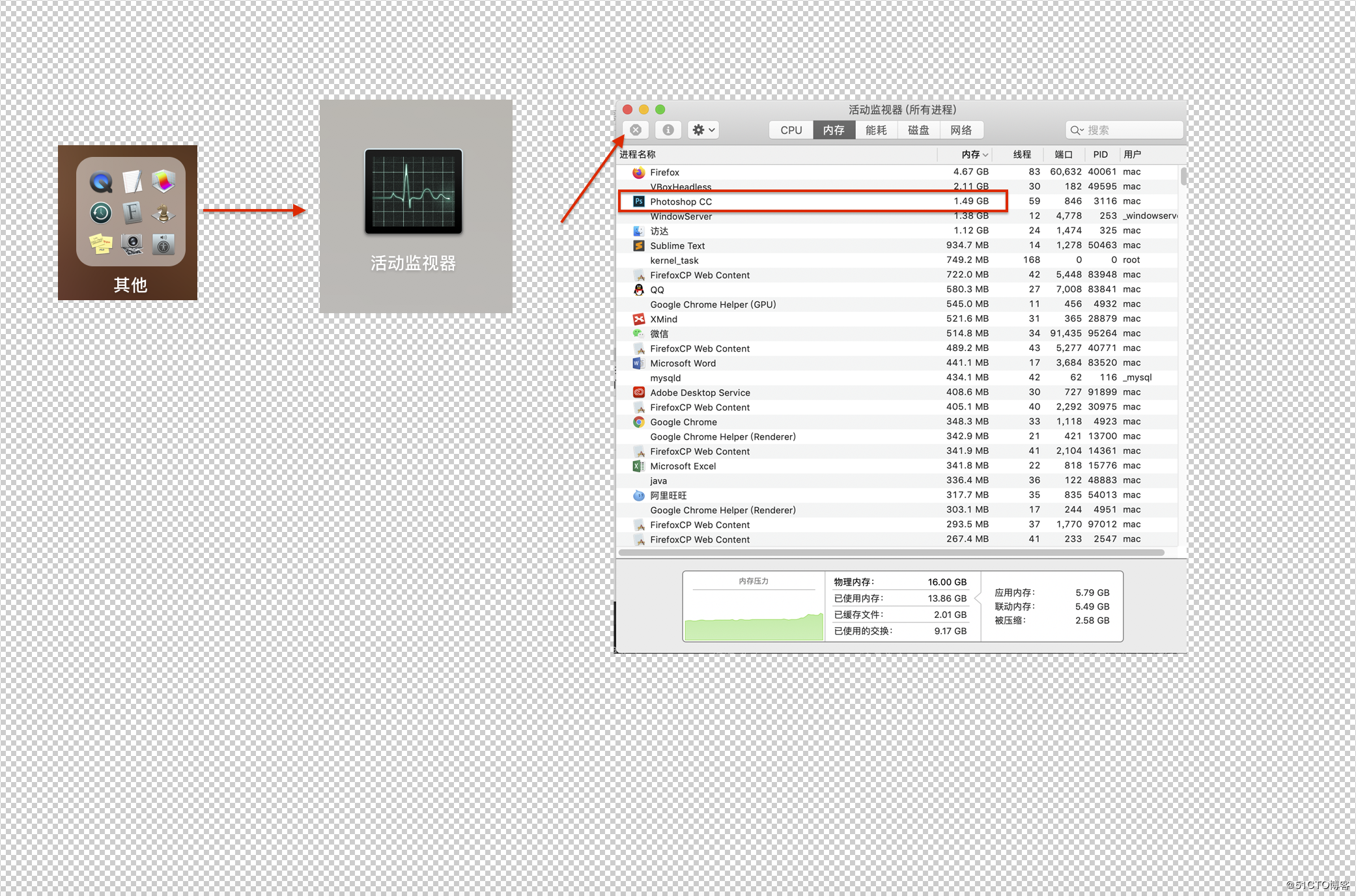Click the 已使用内存 13.86 GB value
1356x896 pixels.
[x=947, y=598]
